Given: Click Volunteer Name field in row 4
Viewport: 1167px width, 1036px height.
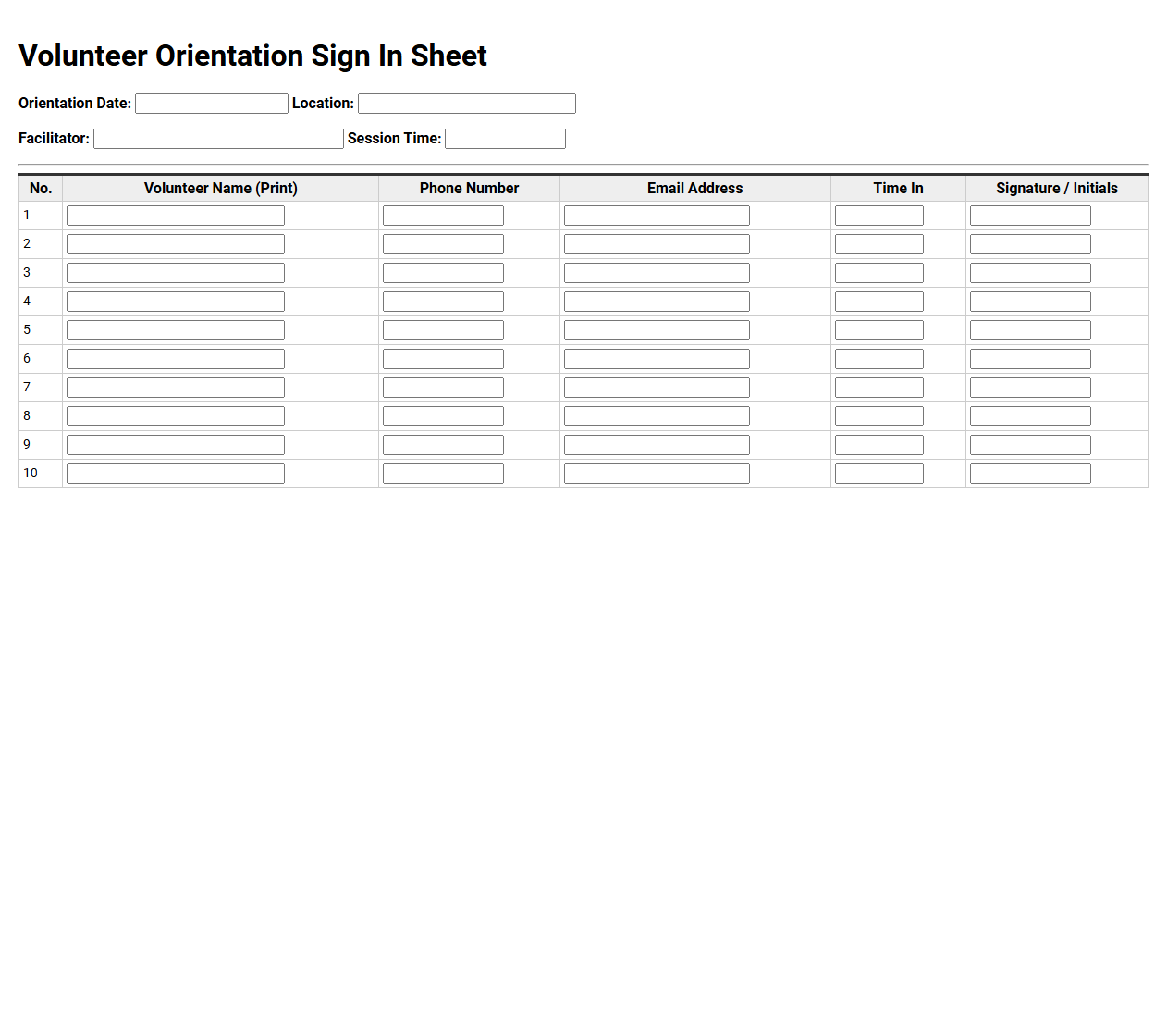Looking at the screenshot, I should click(x=176, y=302).
